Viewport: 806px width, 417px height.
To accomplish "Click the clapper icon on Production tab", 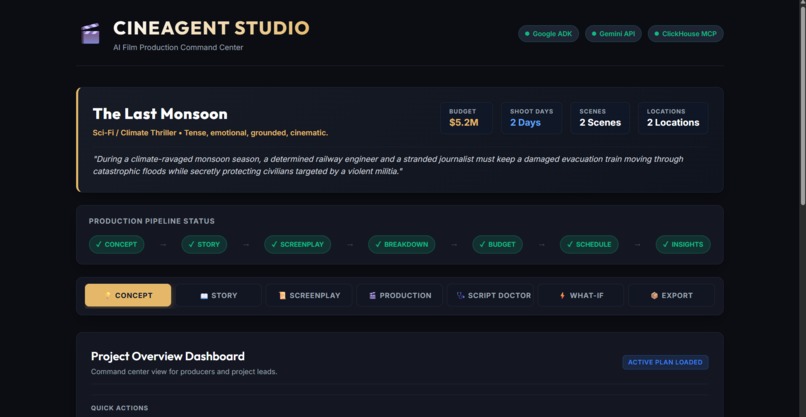I will coord(373,296).
